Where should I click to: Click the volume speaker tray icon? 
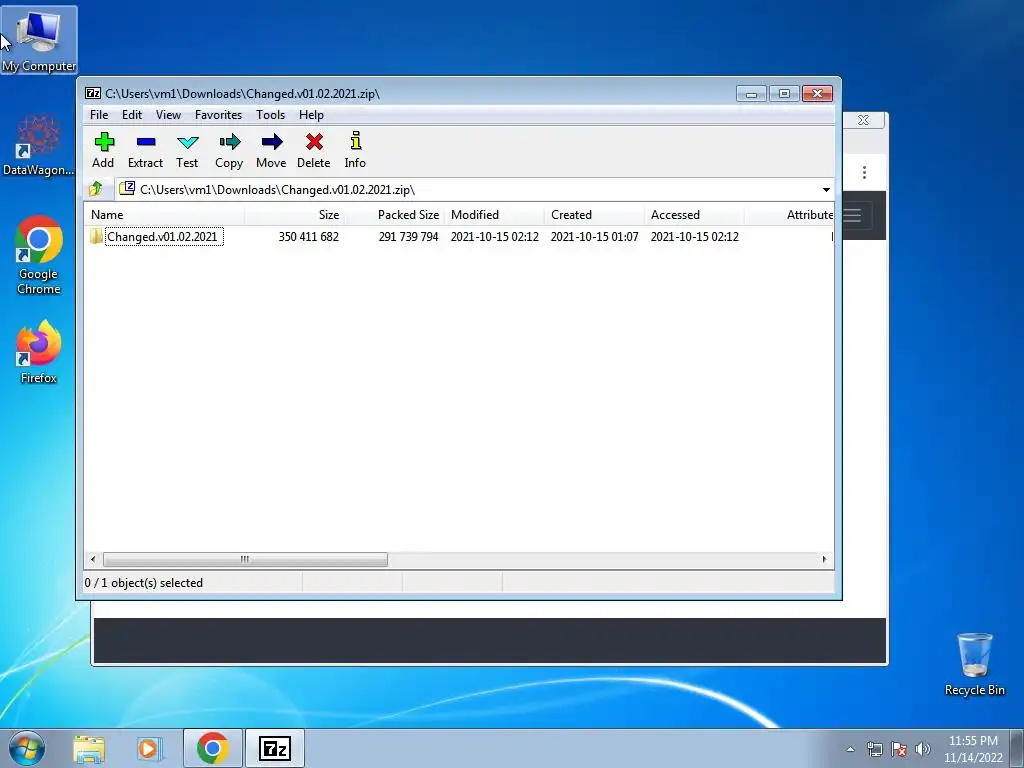click(922, 749)
